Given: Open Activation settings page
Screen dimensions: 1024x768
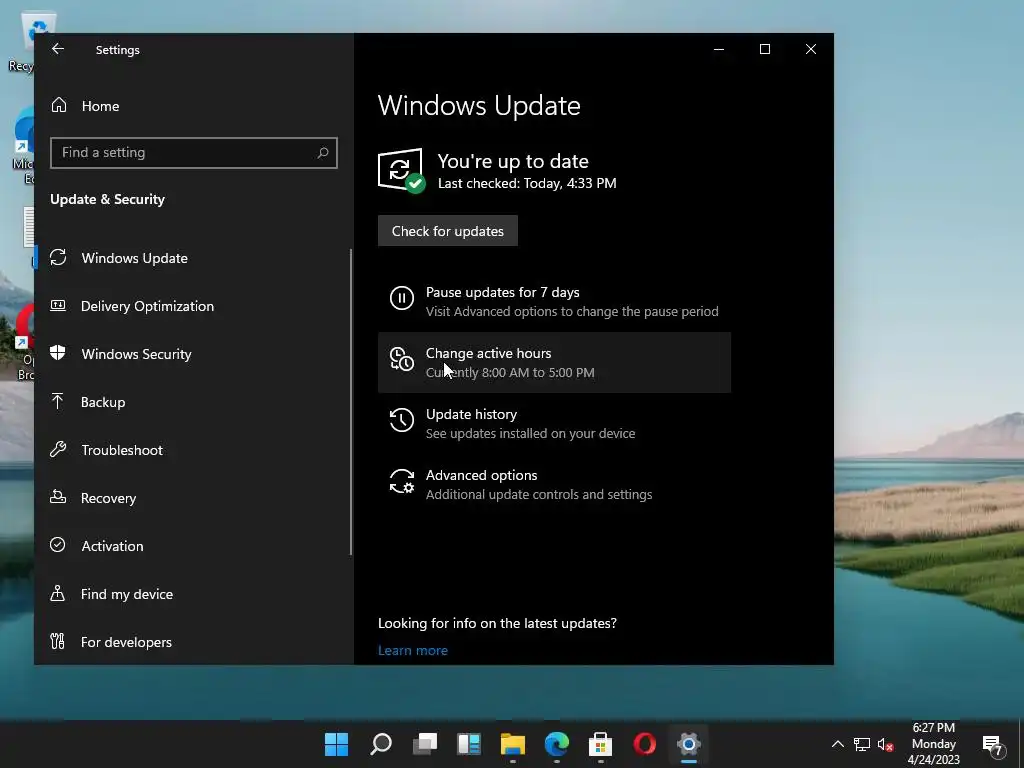Looking at the screenshot, I should (x=193, y=546).
